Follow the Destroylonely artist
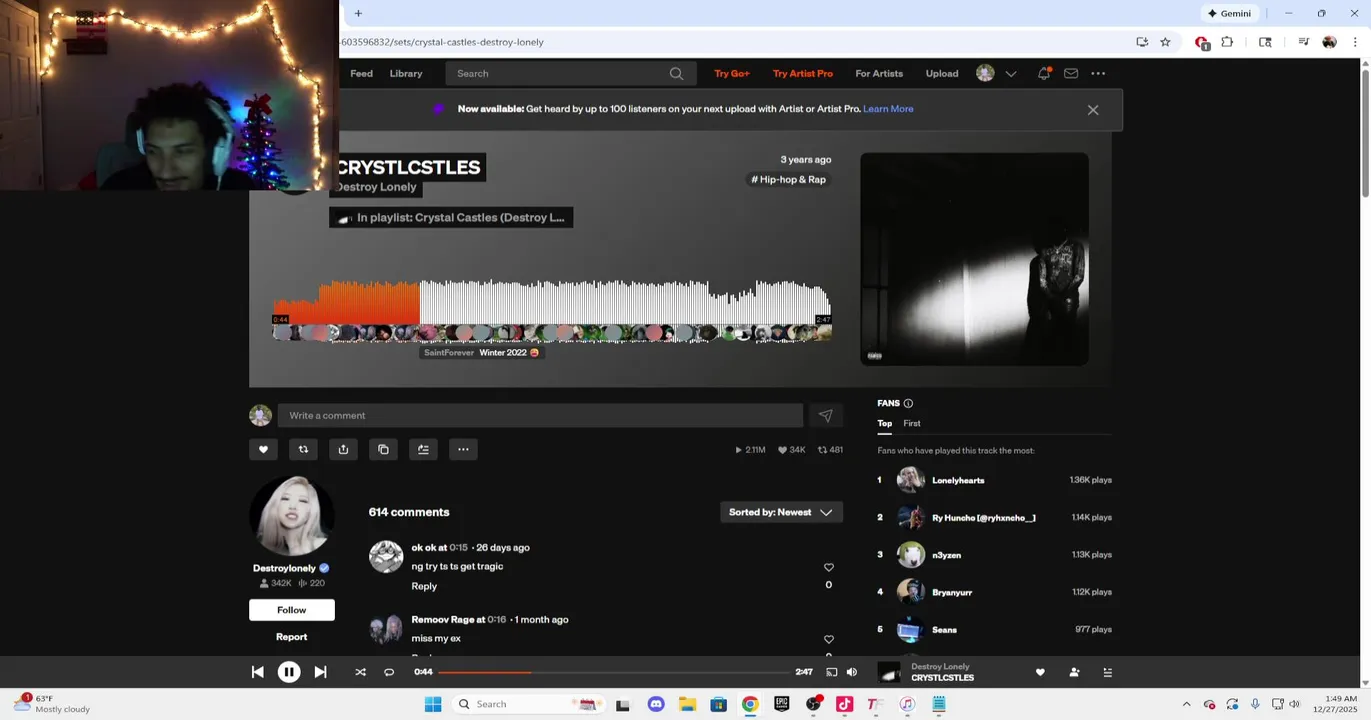 pyautogui.click(x=292, y=611)
